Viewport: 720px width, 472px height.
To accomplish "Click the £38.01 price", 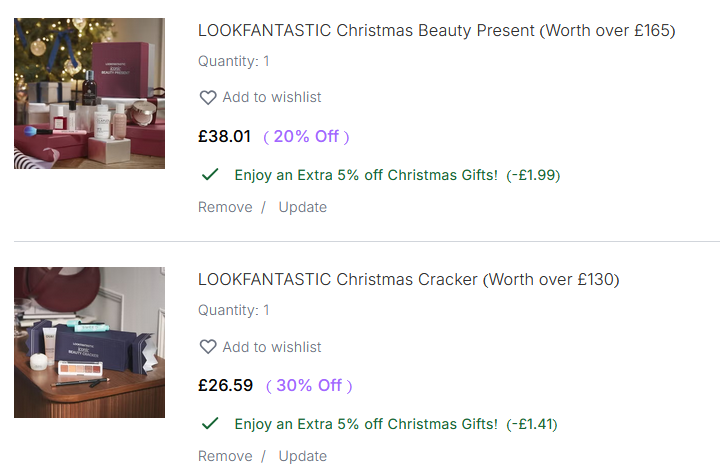I will (224, 136).
